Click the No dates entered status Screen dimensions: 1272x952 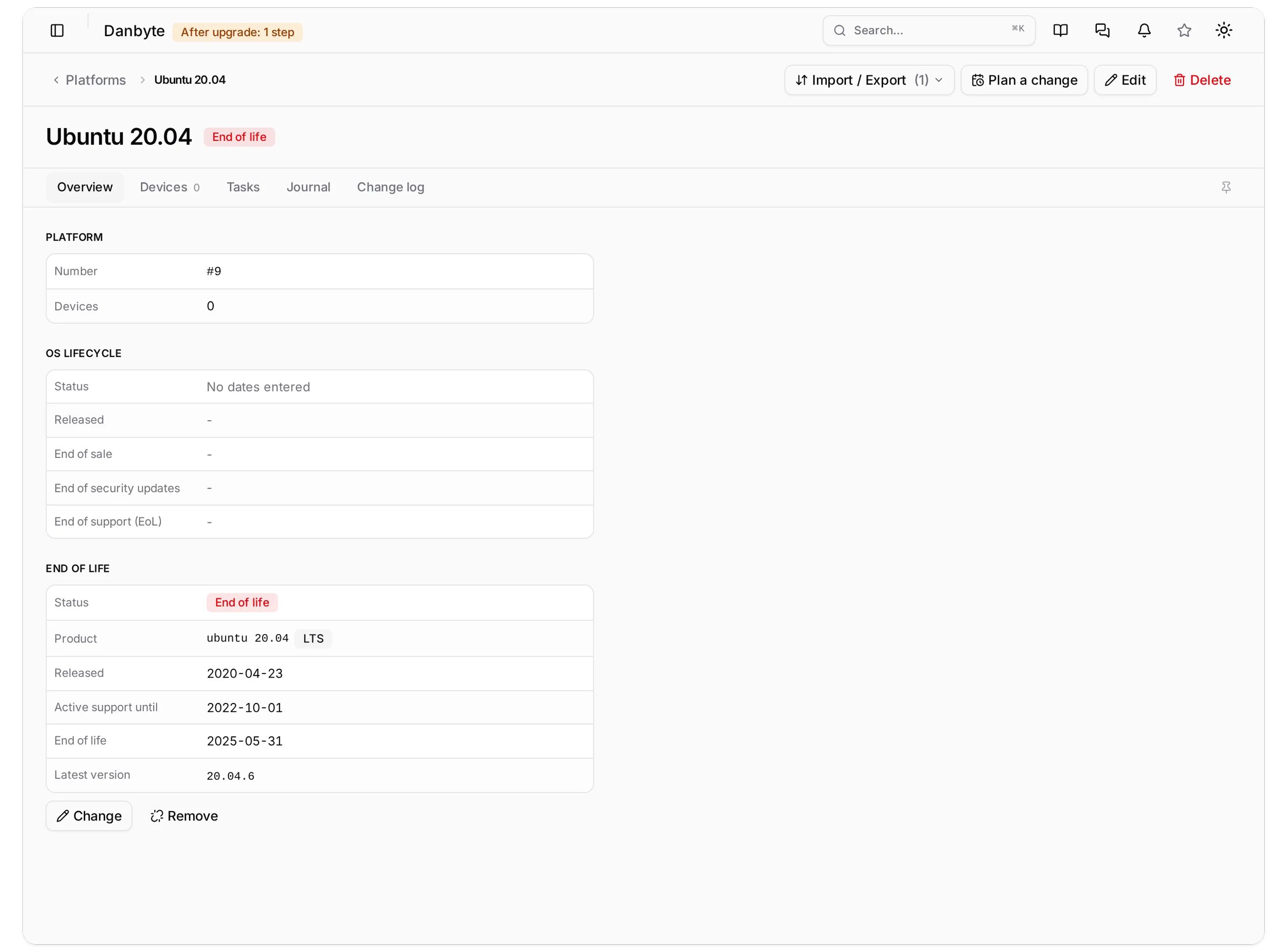point(258,387)
